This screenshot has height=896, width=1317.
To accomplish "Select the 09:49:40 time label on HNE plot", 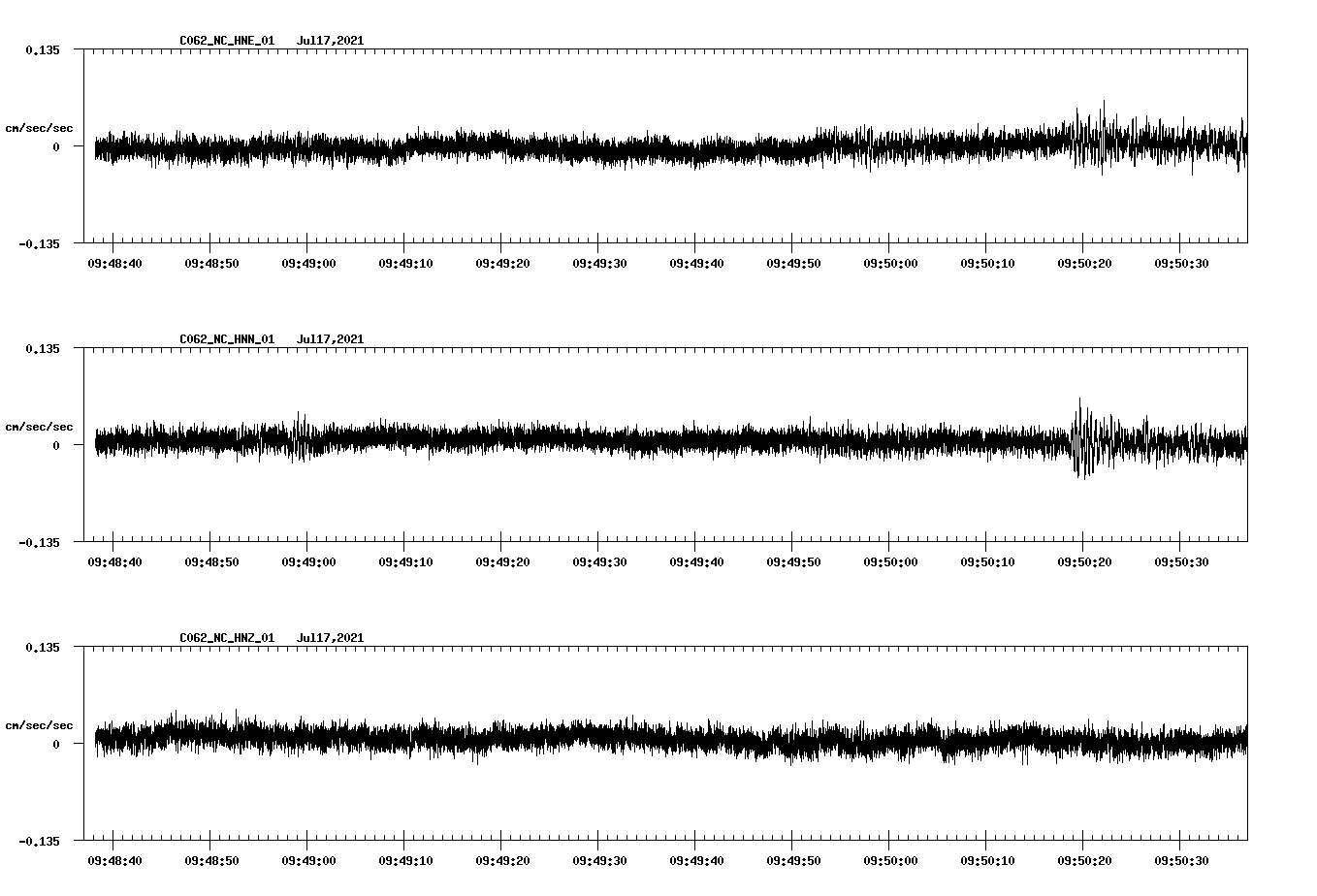I will tap(696, 263).
